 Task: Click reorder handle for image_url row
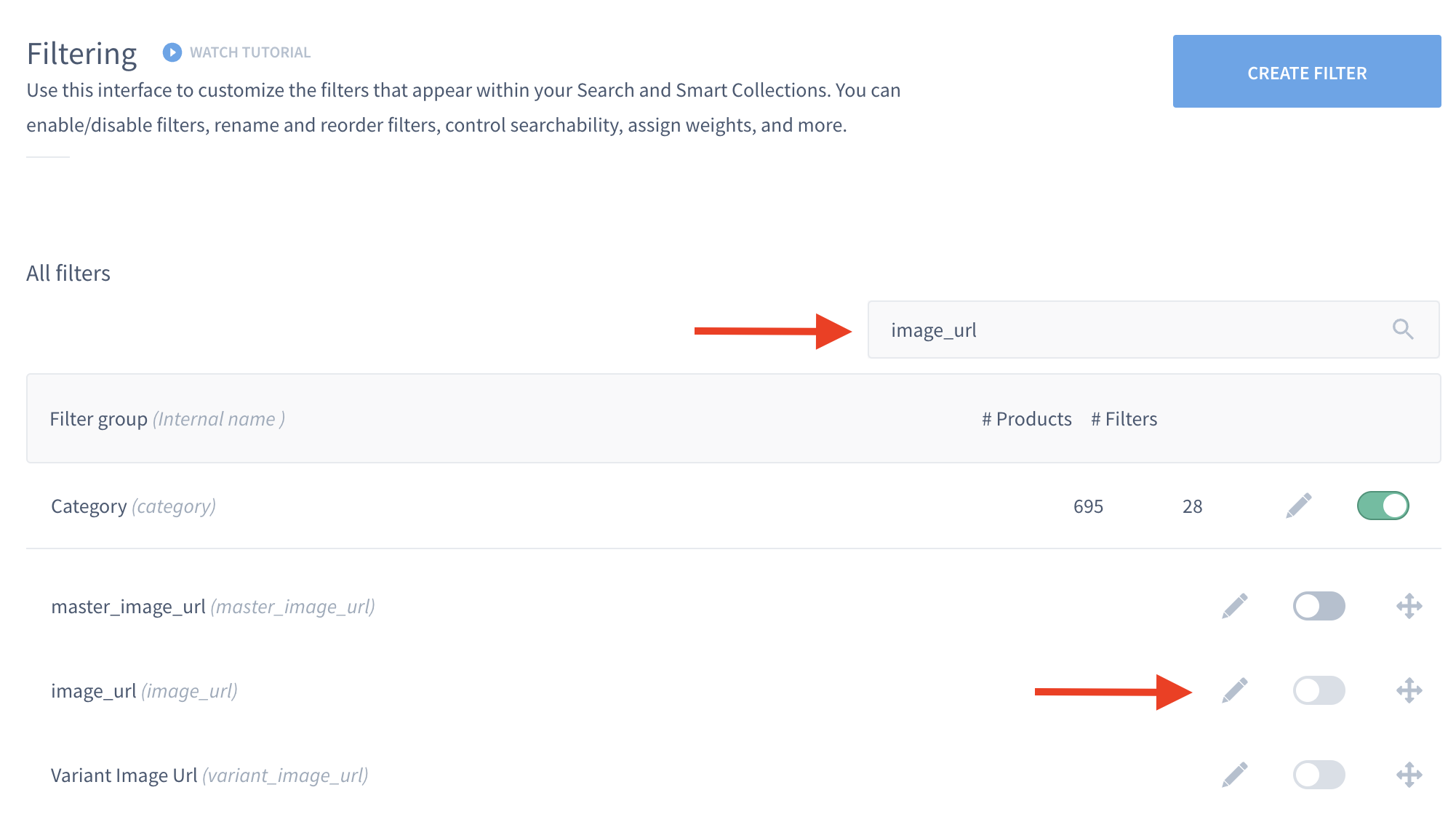(x=1409, y=690)
